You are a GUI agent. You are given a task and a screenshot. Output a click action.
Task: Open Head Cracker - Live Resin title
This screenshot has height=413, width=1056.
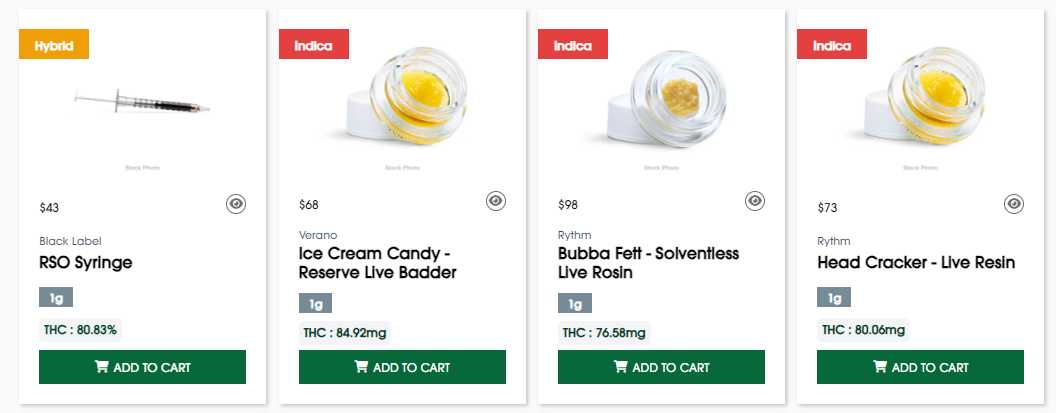916,263
